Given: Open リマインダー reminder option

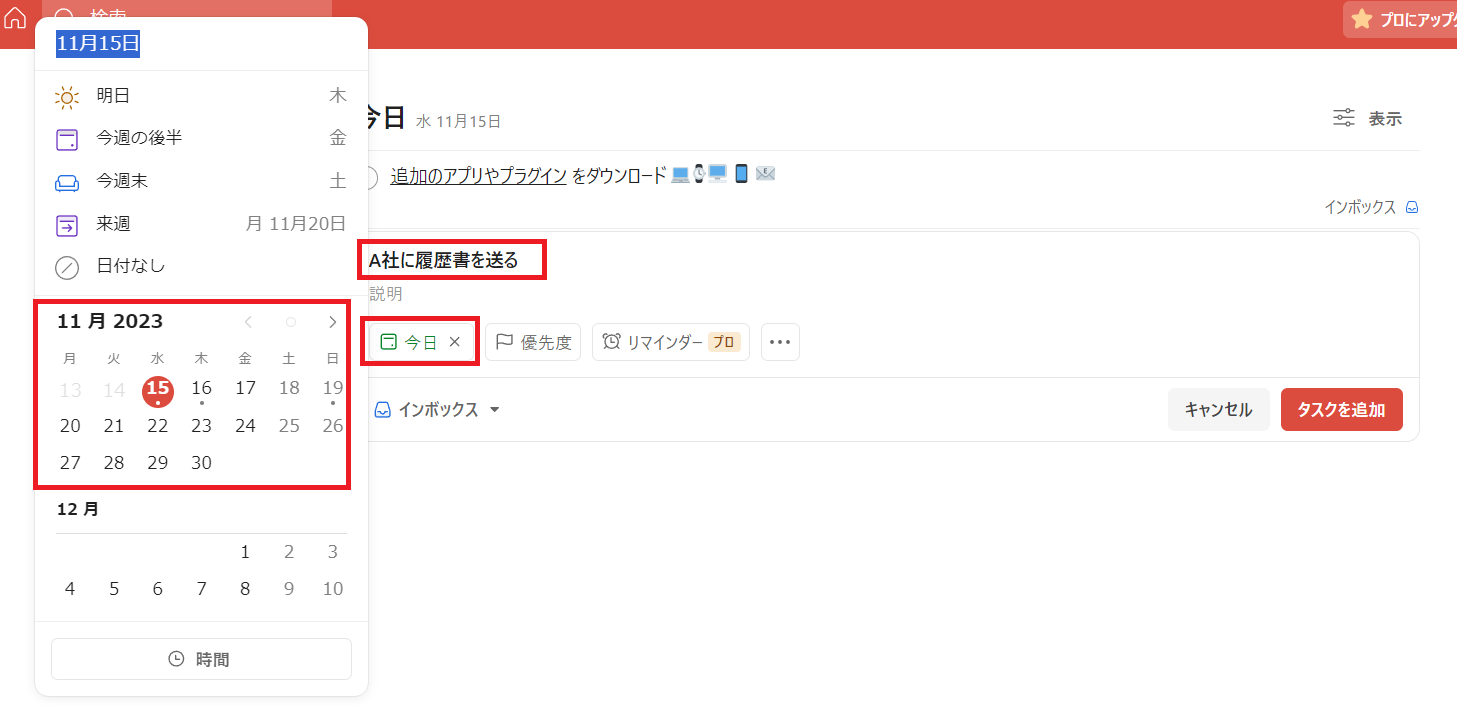Looking at the screenshot, I should (x=671, y=342).
